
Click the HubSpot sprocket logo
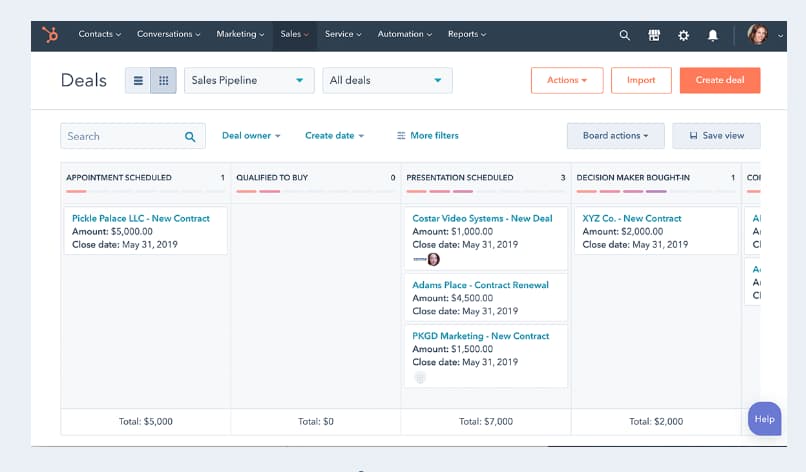coord(50,35)
